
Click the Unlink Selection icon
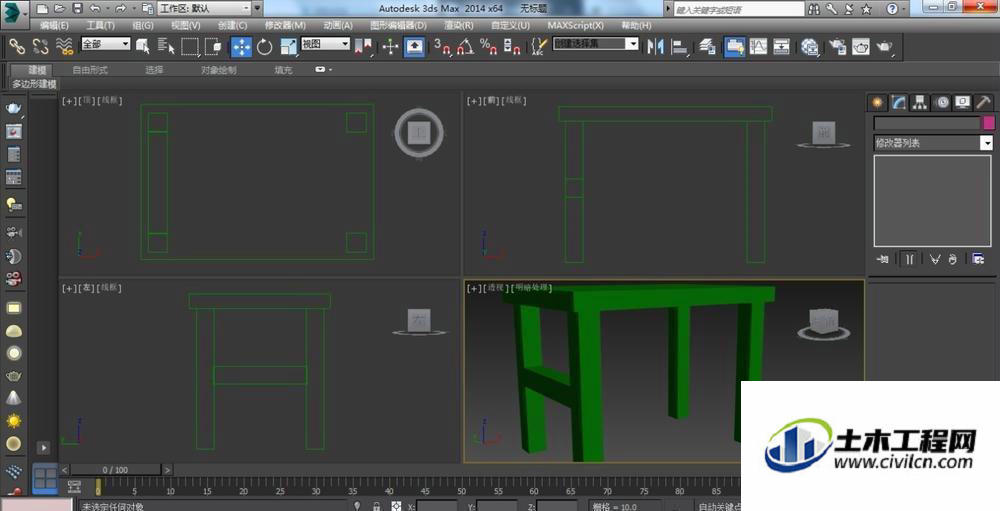pyautogui.click(x=41, y=46)
